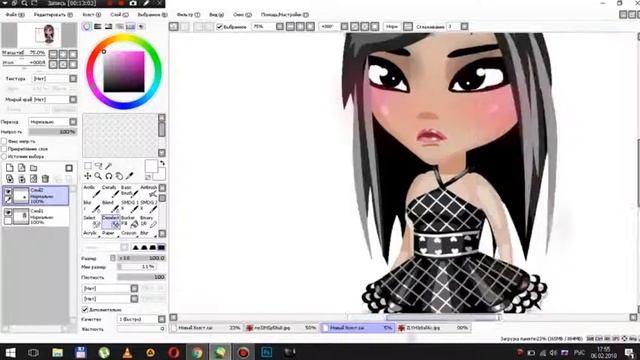The width and height of the screenshot is (640, 360).
Task: Open the View menu
Action: pyautogui.click(x=216, y=15)
